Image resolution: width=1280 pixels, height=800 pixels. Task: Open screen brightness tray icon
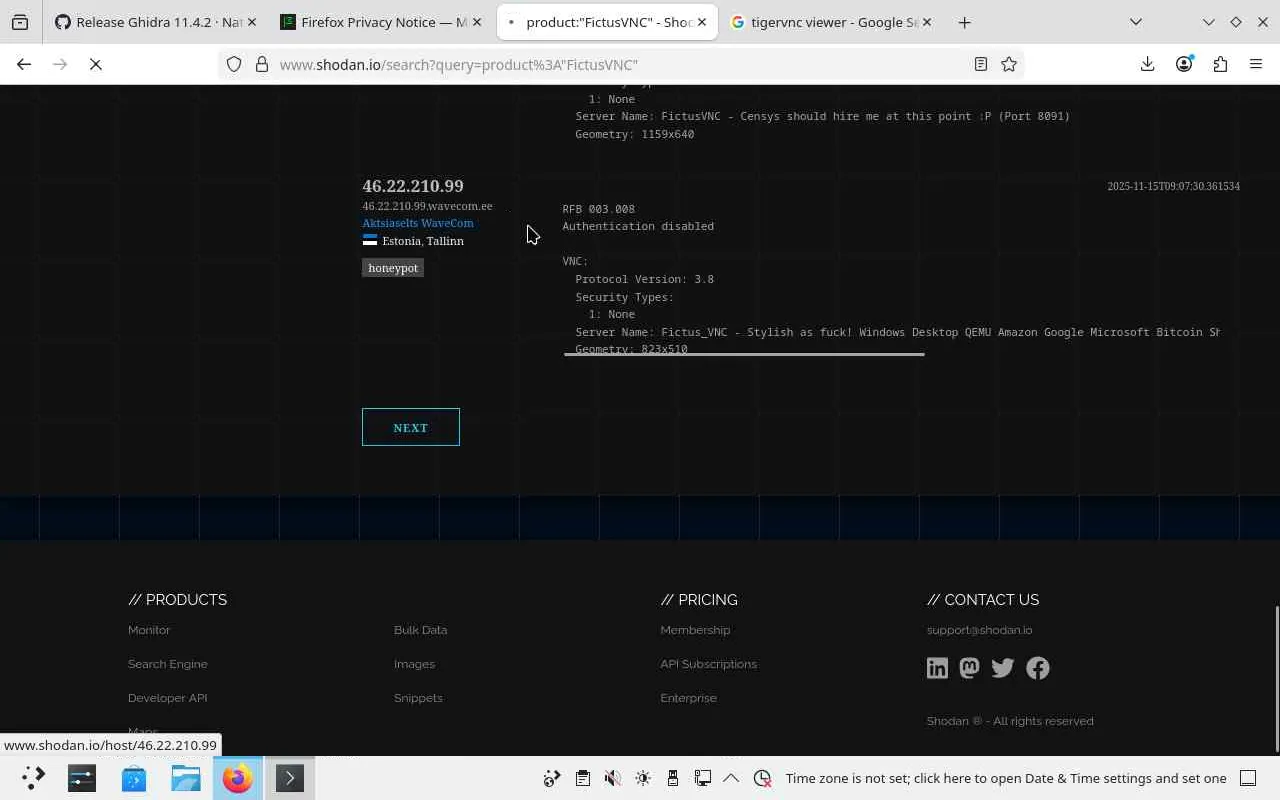point(643,778)
